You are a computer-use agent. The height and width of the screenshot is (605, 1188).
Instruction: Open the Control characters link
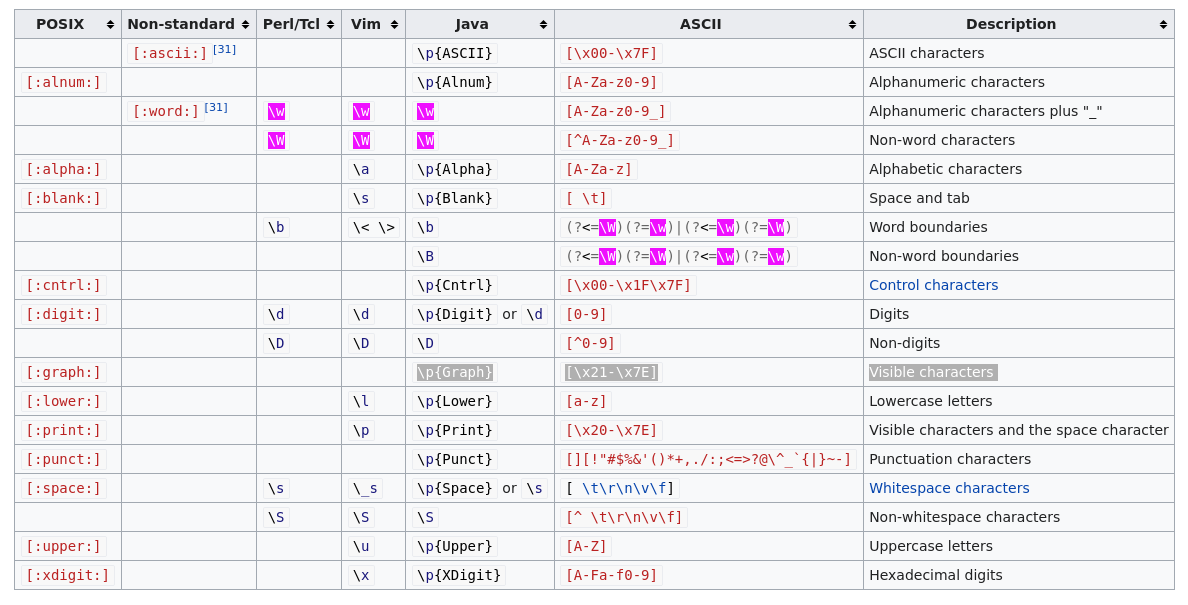(x=933, y=285)
